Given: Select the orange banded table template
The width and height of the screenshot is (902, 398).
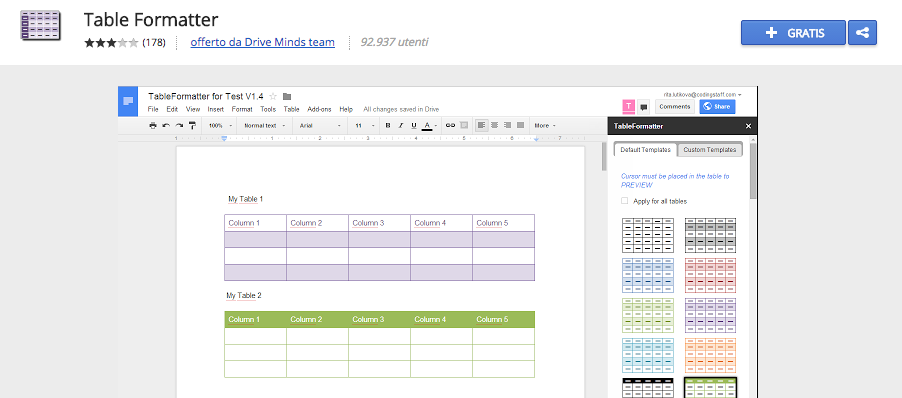Looking at the screenshot, I should tap(710, 355).
